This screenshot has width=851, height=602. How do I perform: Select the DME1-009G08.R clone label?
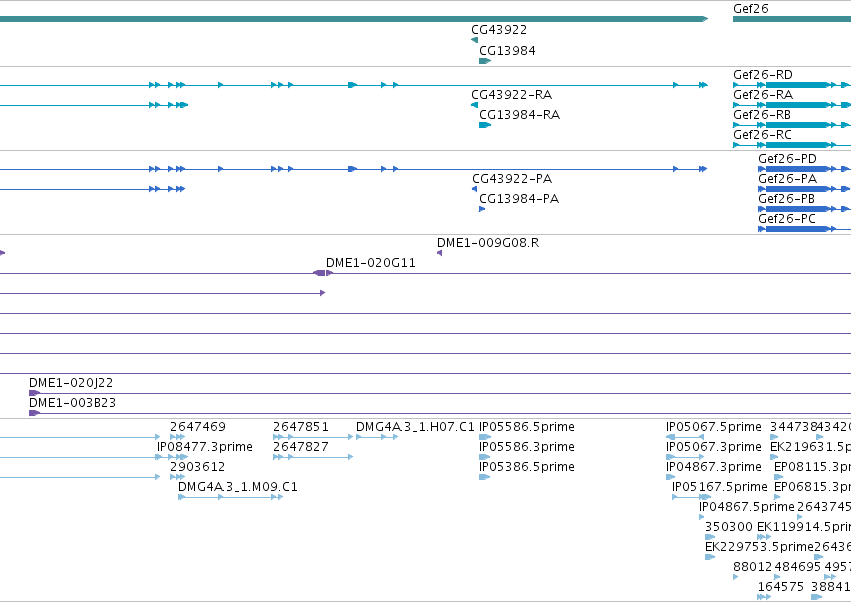coord(488,243)
